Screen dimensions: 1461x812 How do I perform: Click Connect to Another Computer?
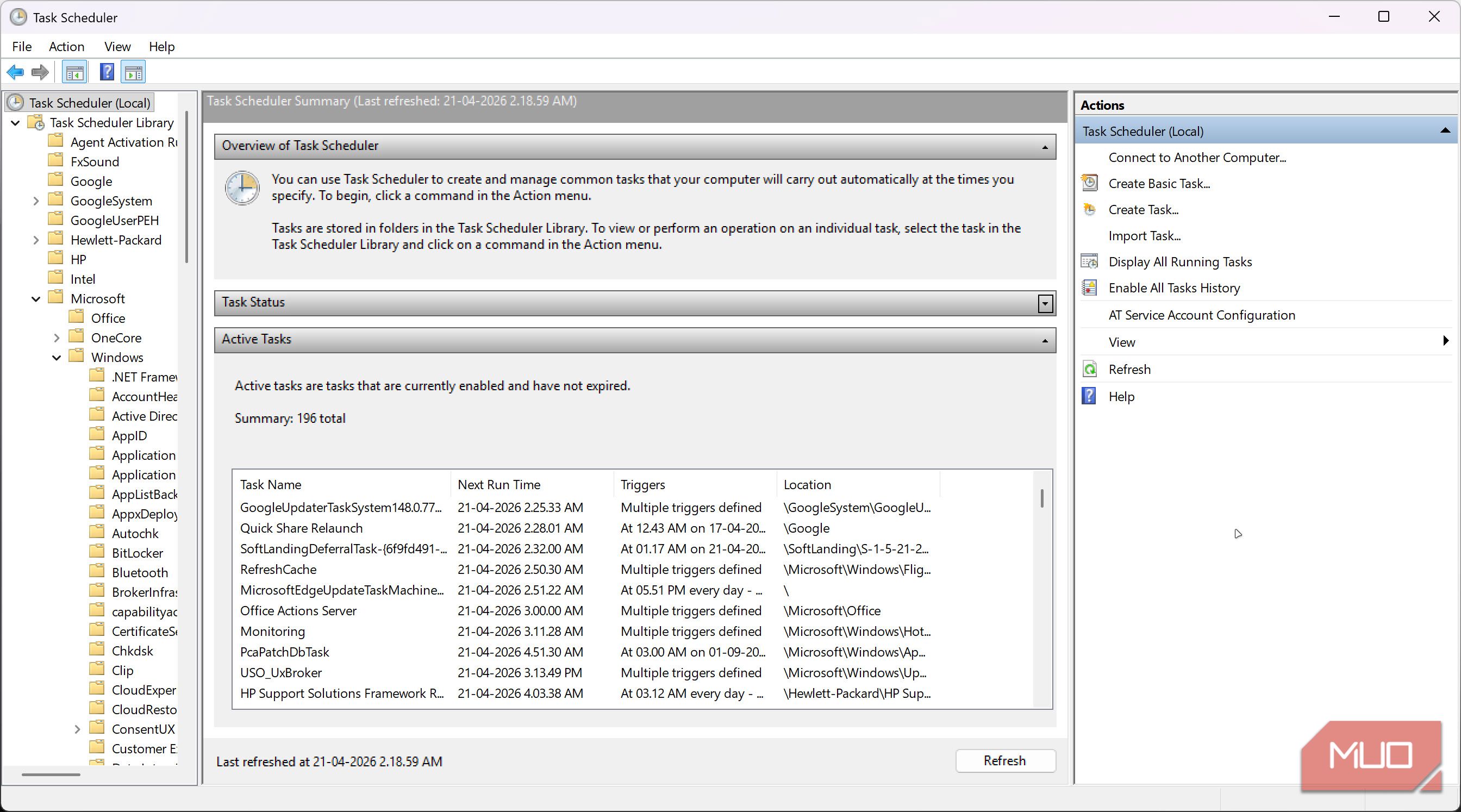point(1197,157)
